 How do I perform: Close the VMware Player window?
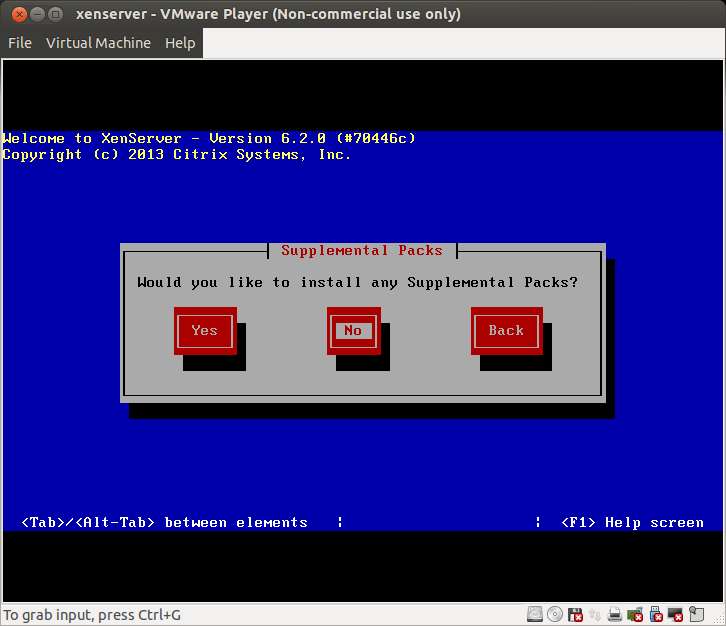point(19,14)
